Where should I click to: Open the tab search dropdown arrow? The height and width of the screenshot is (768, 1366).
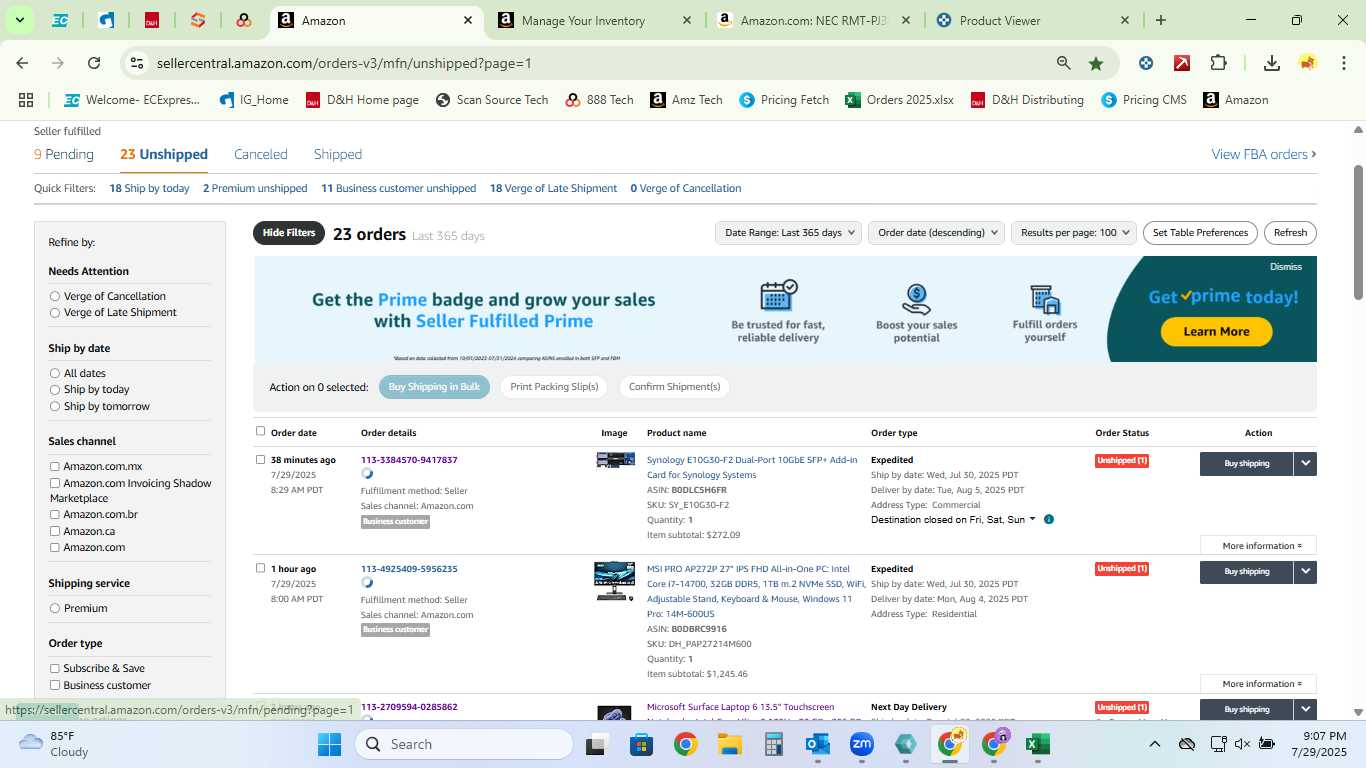tap(20, 20)
